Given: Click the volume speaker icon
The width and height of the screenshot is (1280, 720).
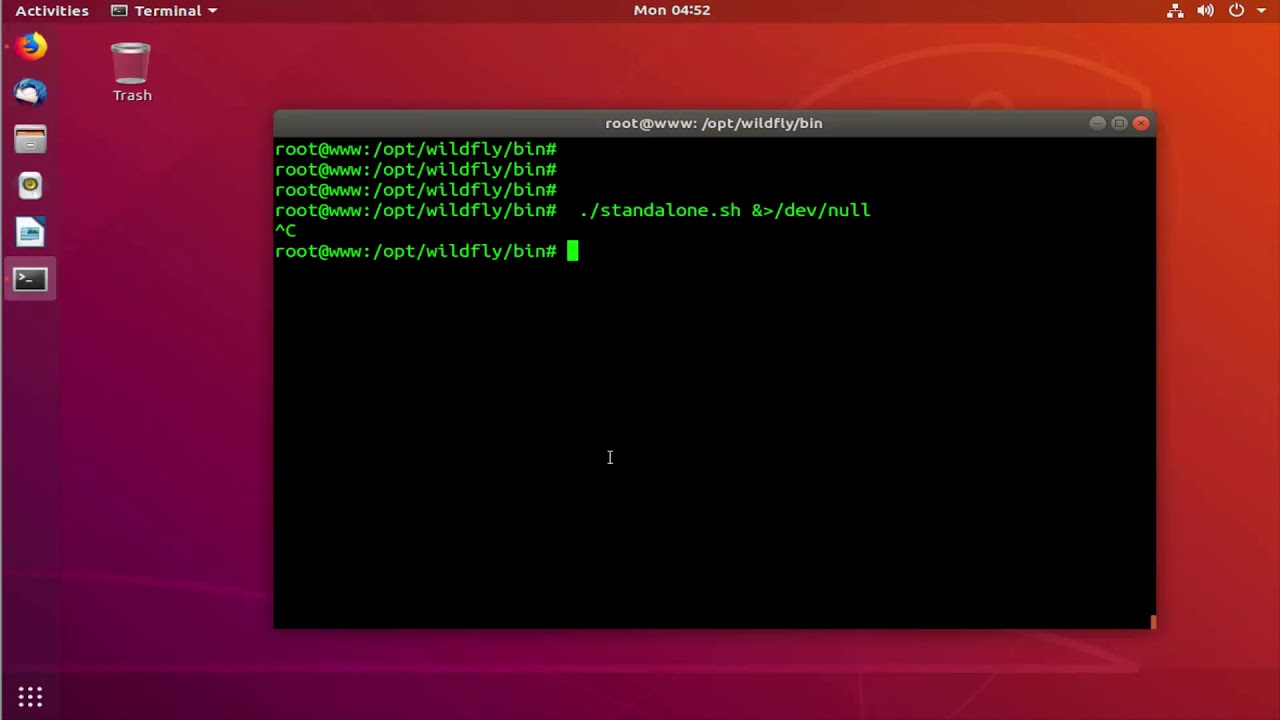Looking at the screenshot, I should [1205, 10].
